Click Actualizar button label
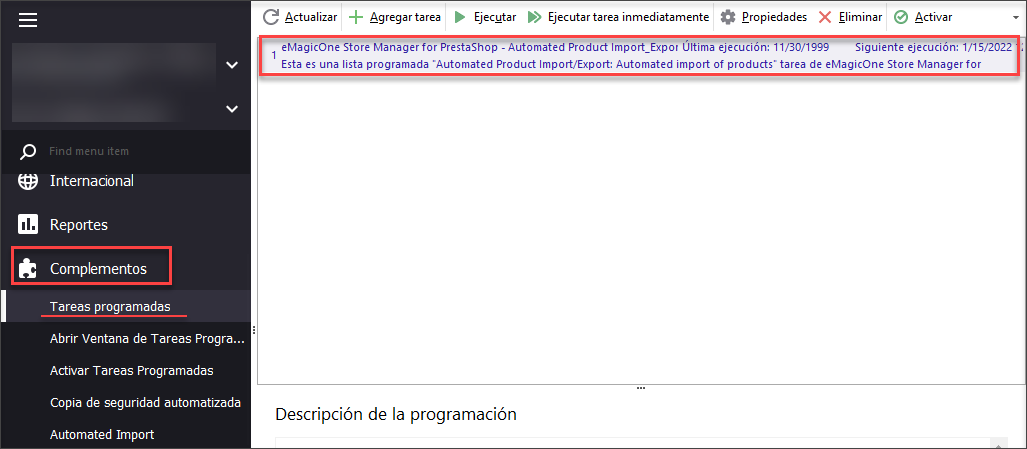 311,17
